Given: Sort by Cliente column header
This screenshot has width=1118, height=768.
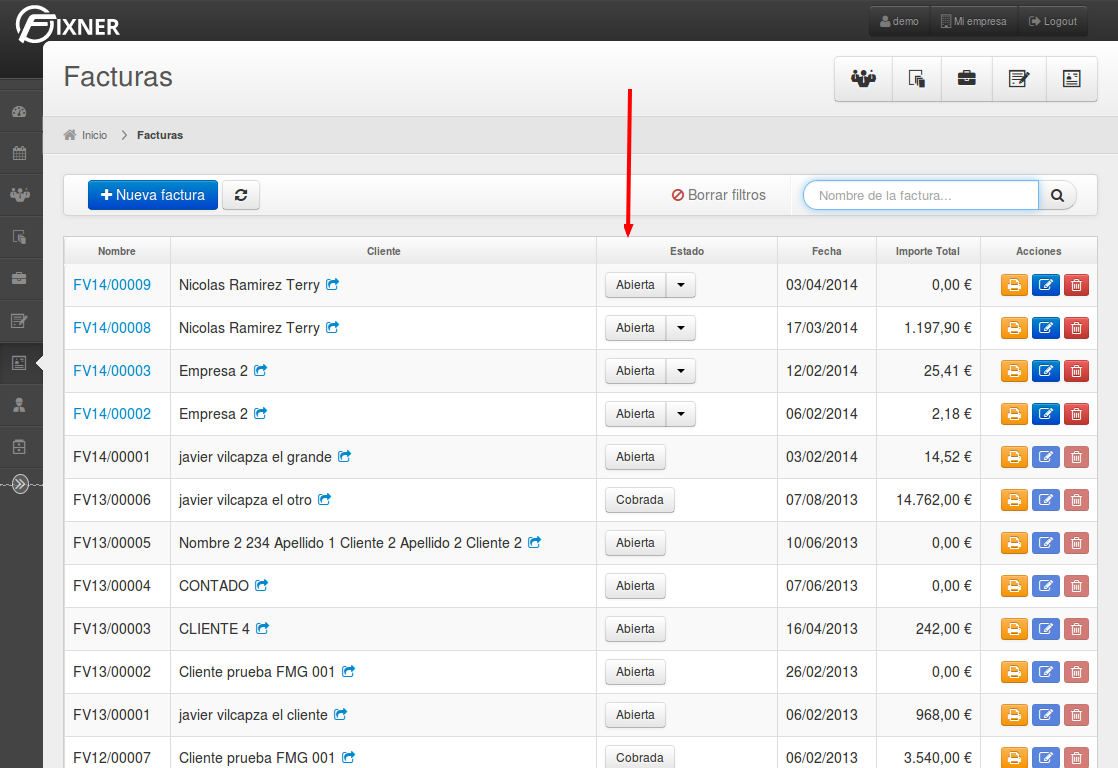Looking at the screenshot, I should [x=384, y=251].
